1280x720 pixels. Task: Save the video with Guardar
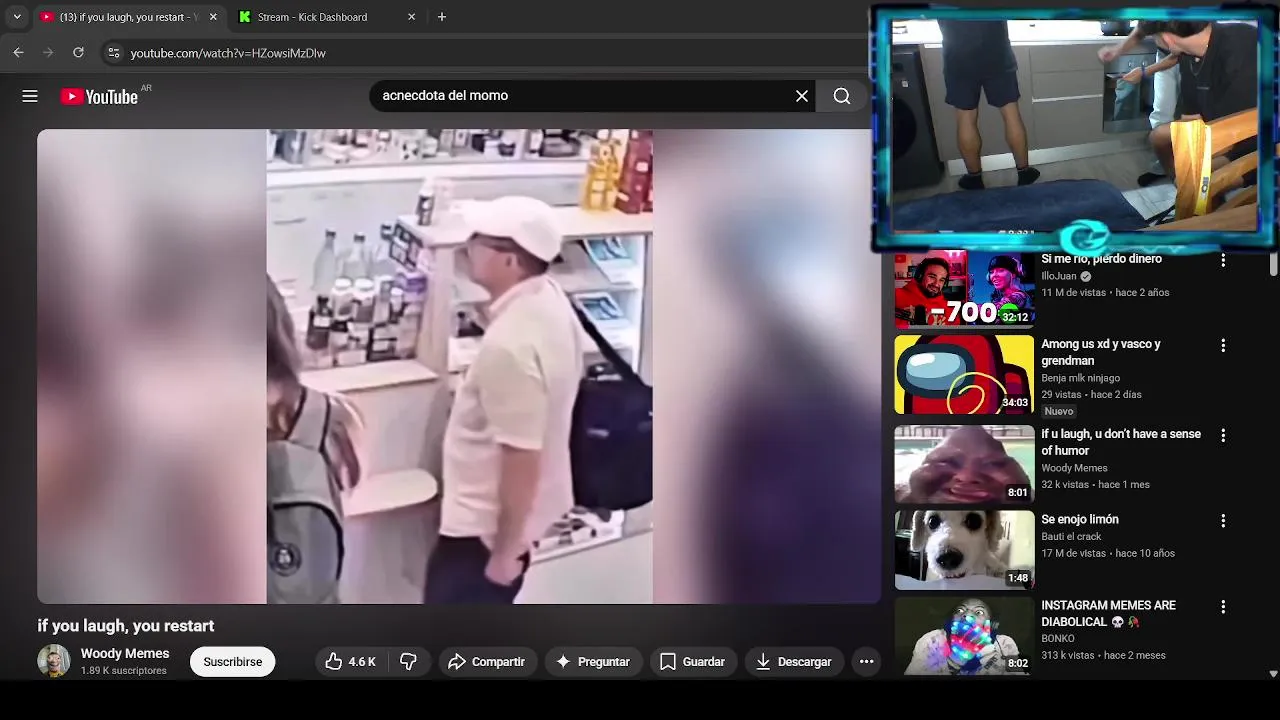click(692, 662)
